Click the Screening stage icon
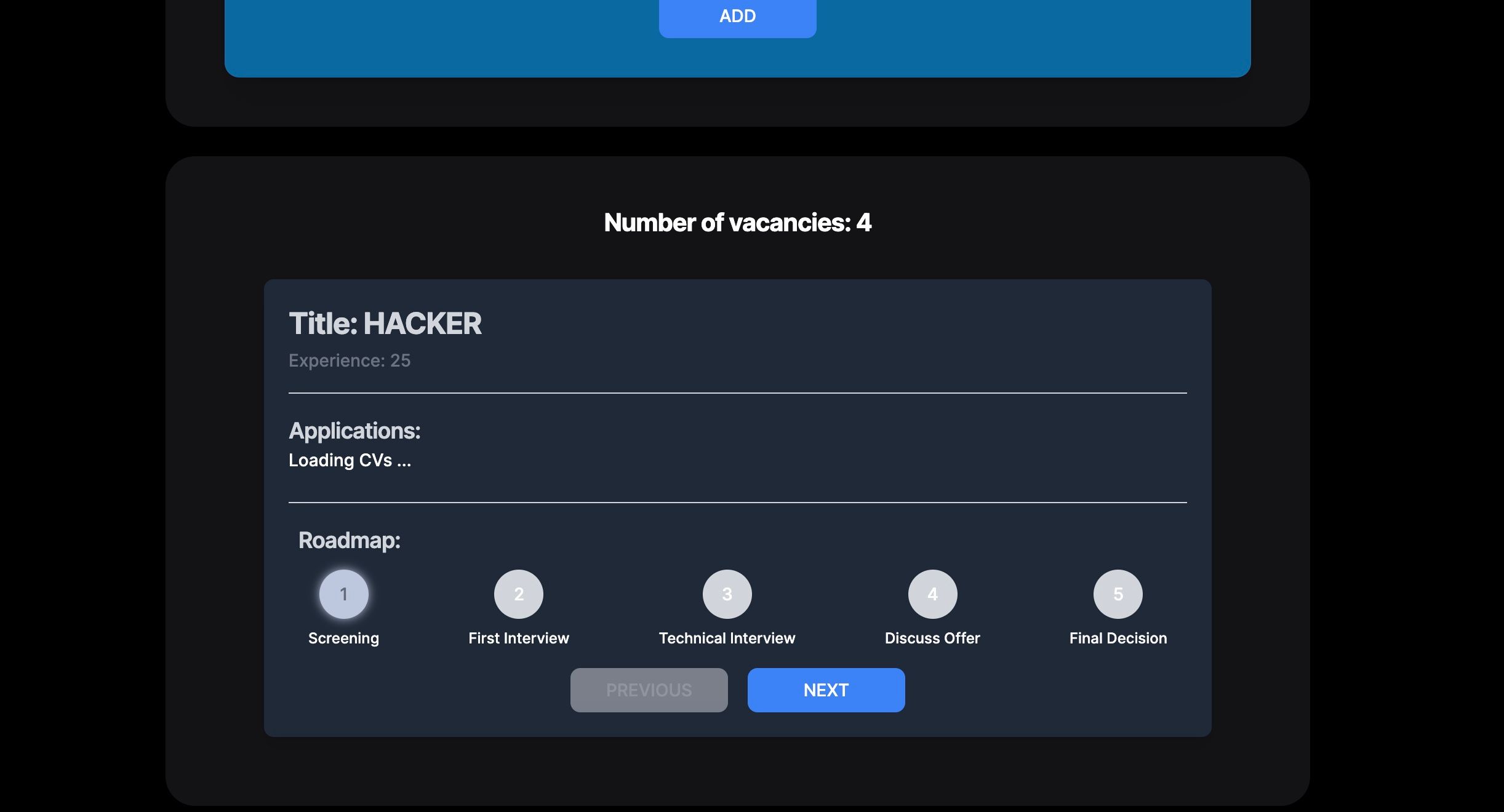The image size is (1504, 812). pyautogui.click(x=343, y=594)
